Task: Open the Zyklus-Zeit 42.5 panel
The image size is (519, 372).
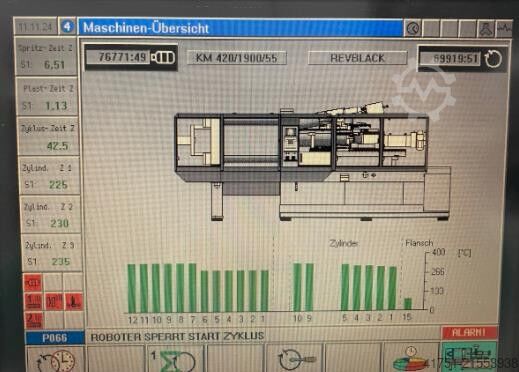Action: pos(49,136)
